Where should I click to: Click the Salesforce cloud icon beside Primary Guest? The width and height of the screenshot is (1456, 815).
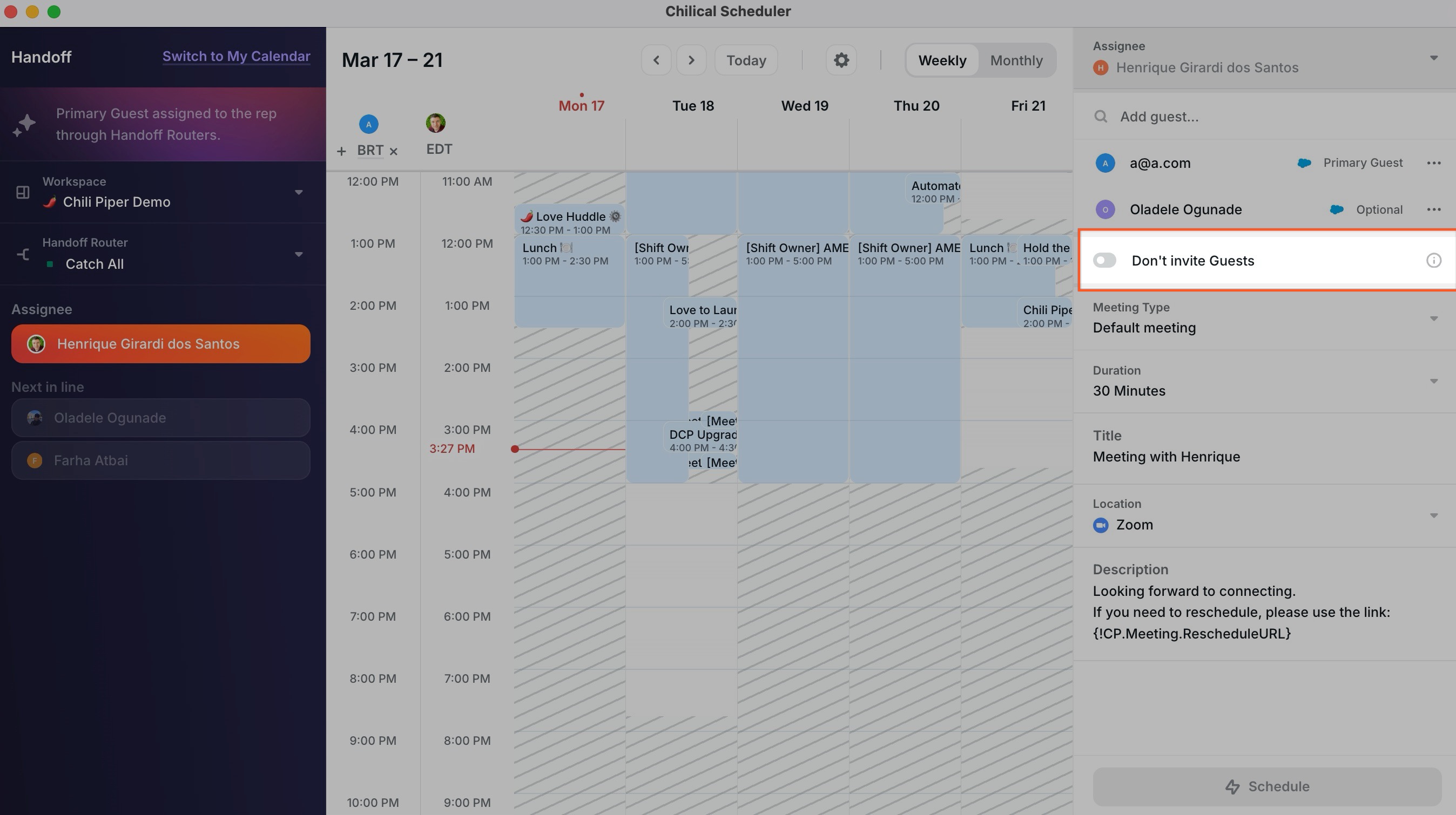(x=1304, y=162)
